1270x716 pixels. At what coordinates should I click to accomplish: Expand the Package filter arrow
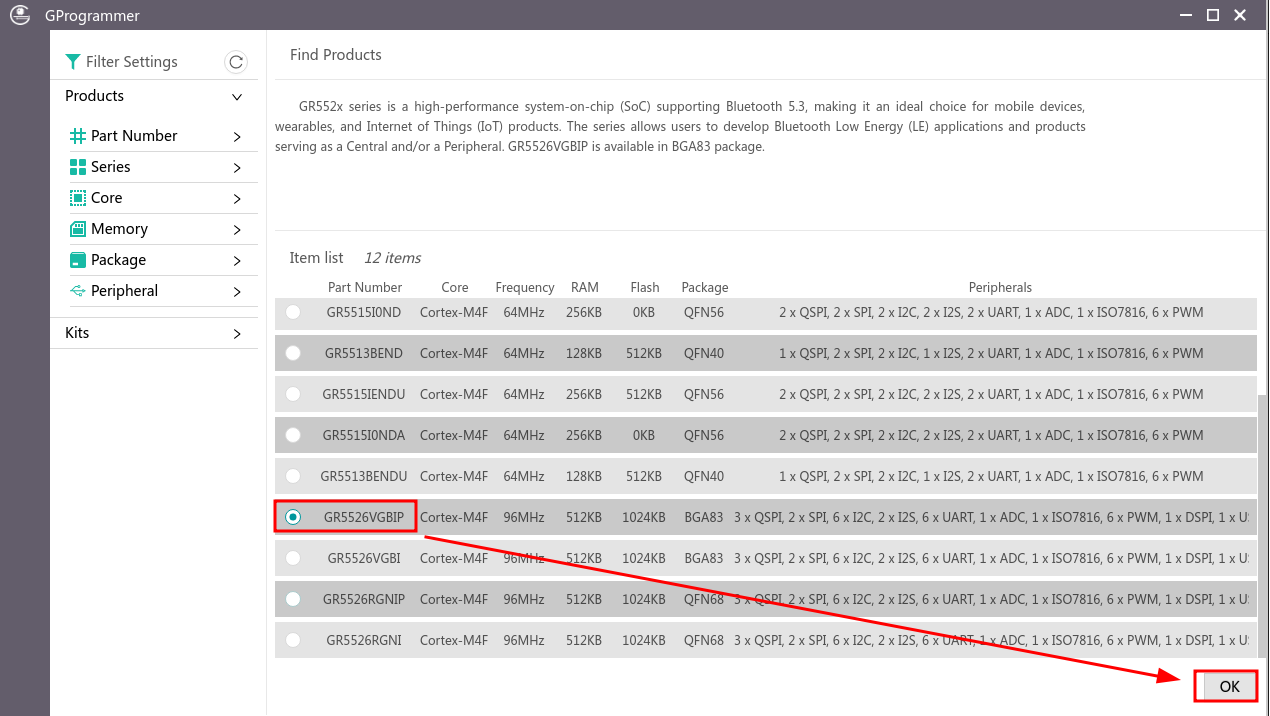point(237,260)
